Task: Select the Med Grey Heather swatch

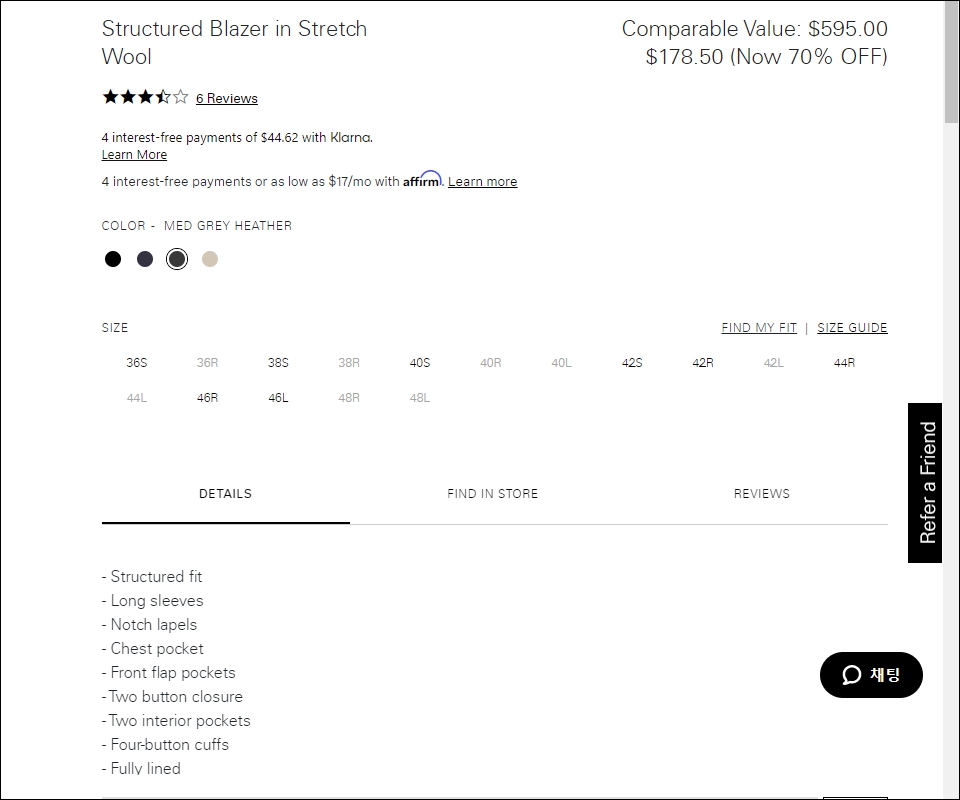Action: pos(177,259)
